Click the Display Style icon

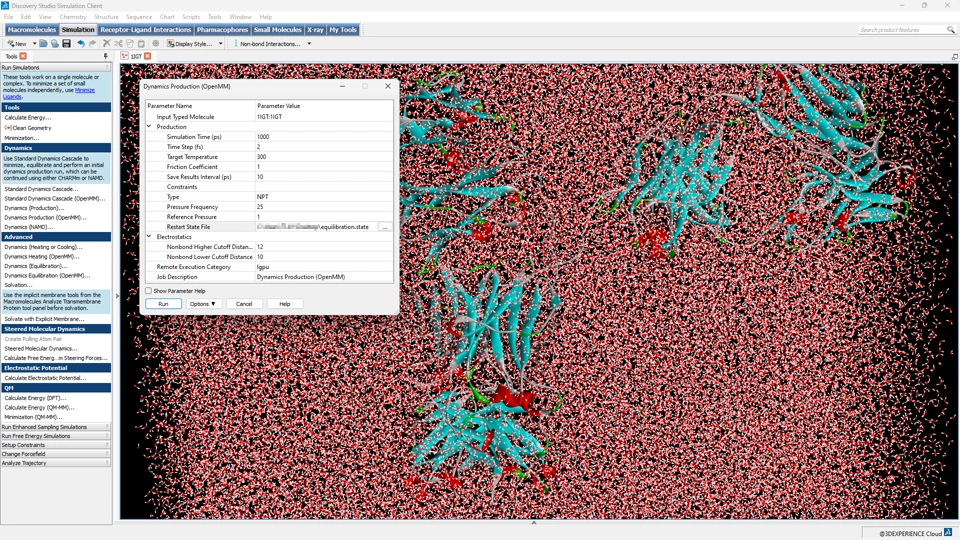pos(171,43)
